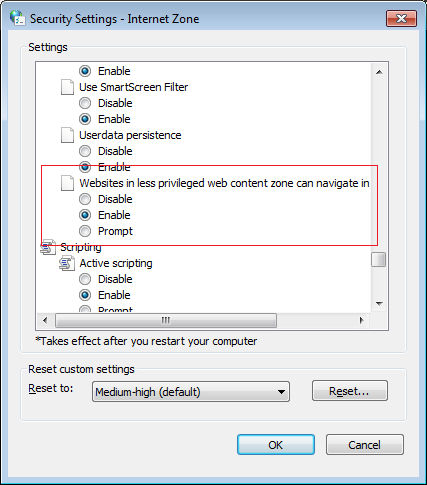Click the Use SmartScreen Filter page icon
The width and height of the screenshot is (427, 485).
click(67, 87)
